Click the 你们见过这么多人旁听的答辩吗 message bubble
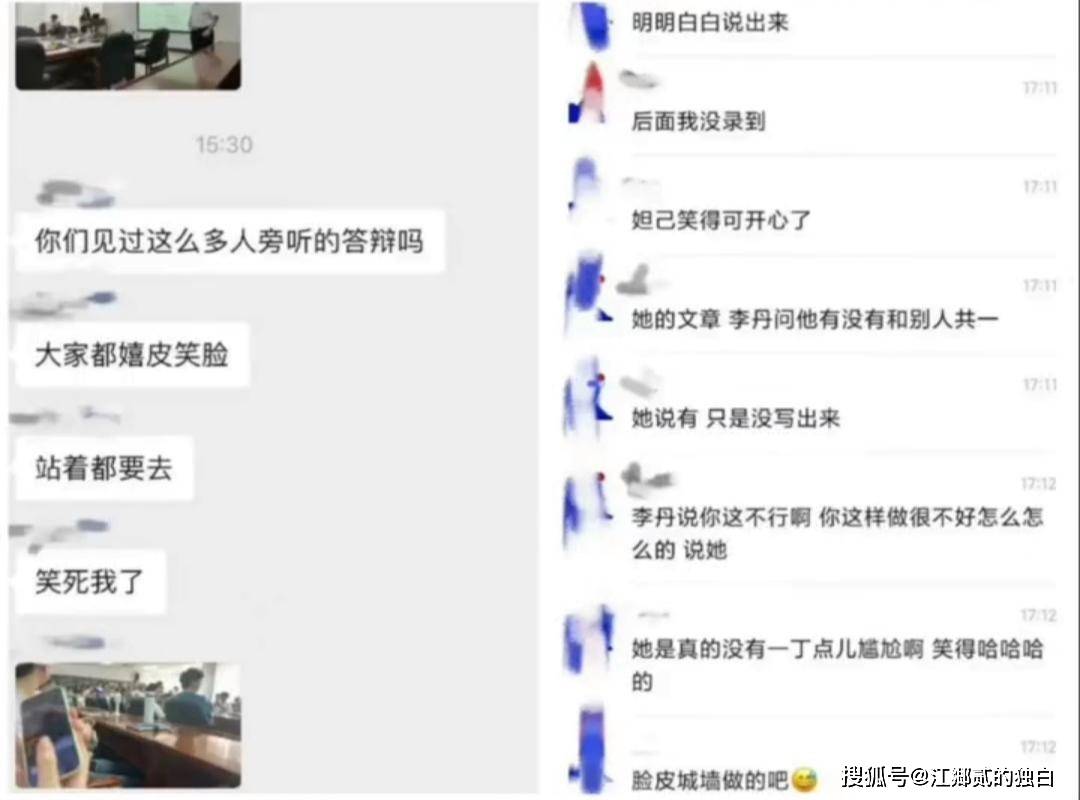1080x800 pixels. 229,242
